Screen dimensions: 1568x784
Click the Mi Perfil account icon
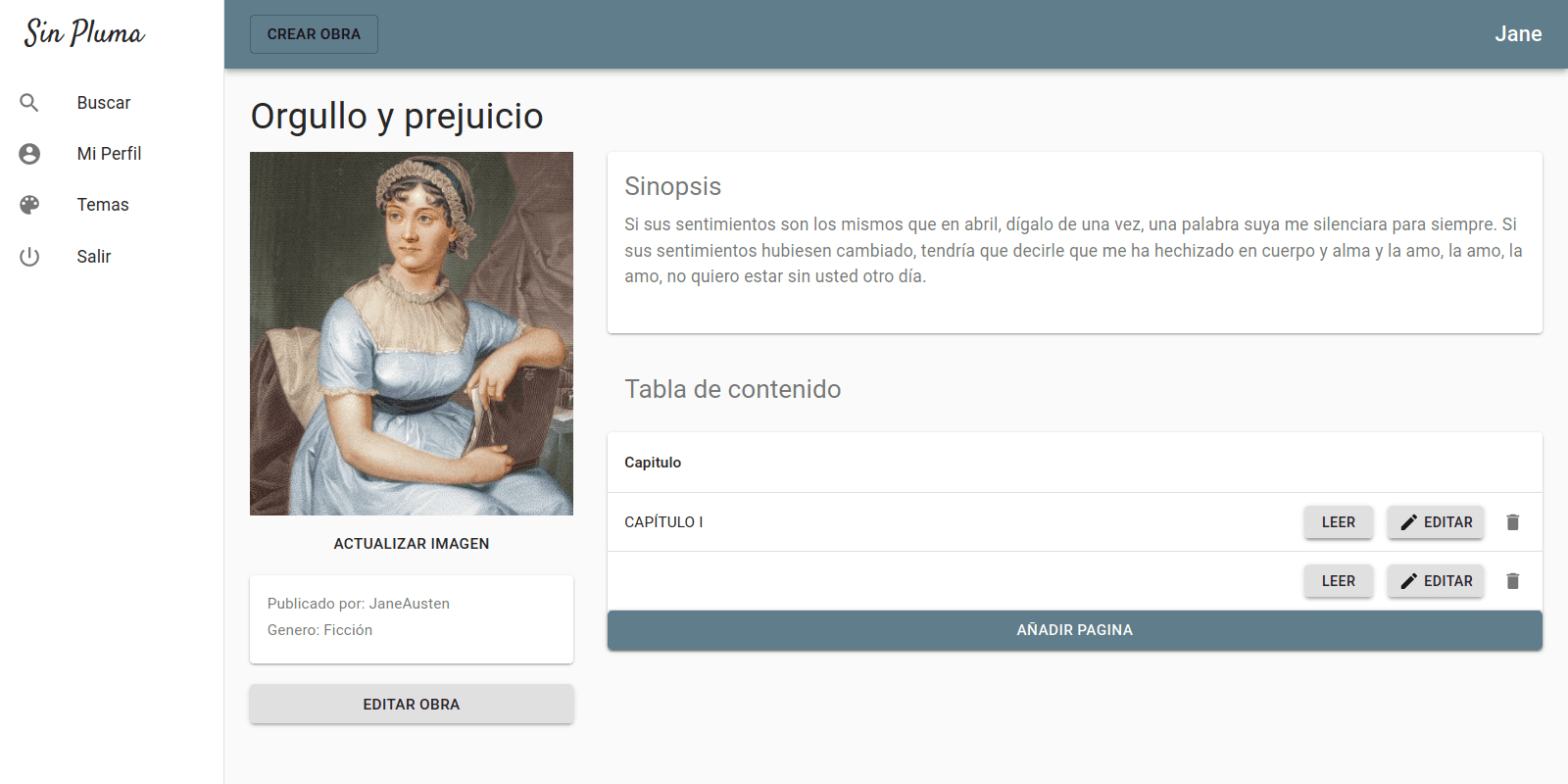(29, 154)
